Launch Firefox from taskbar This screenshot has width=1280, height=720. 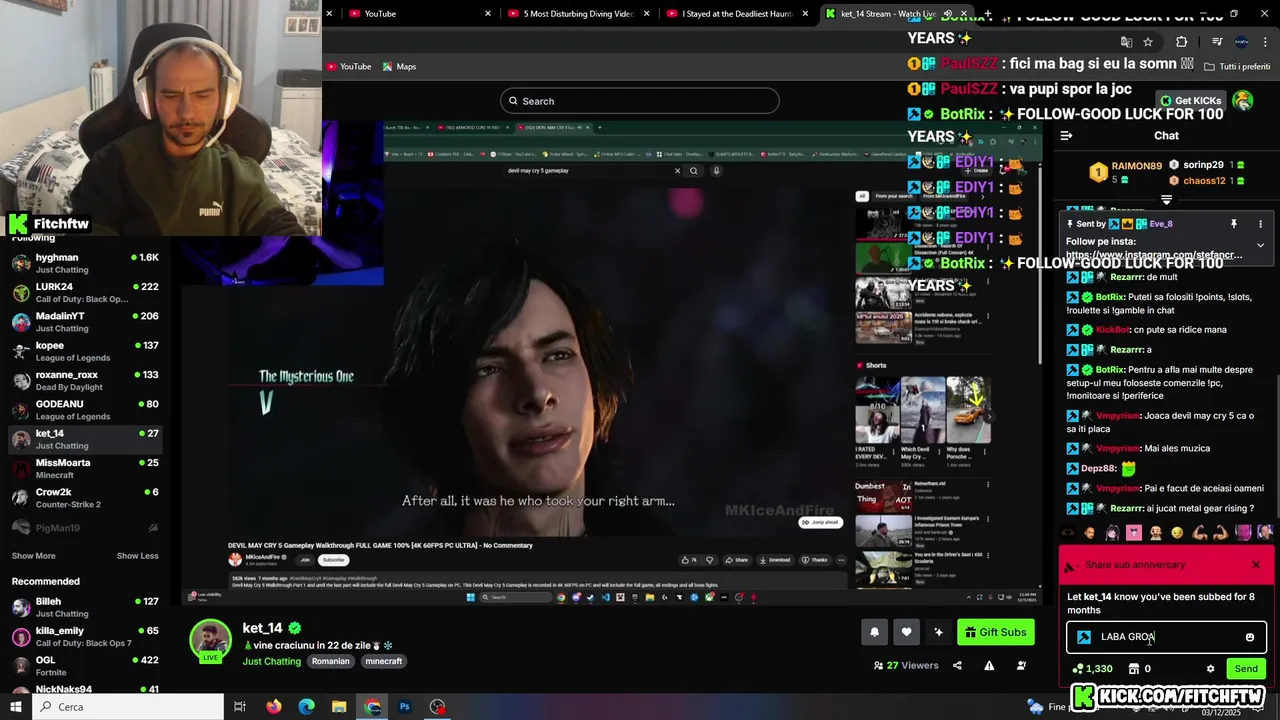pyautogui.click(x=274, y=707)
